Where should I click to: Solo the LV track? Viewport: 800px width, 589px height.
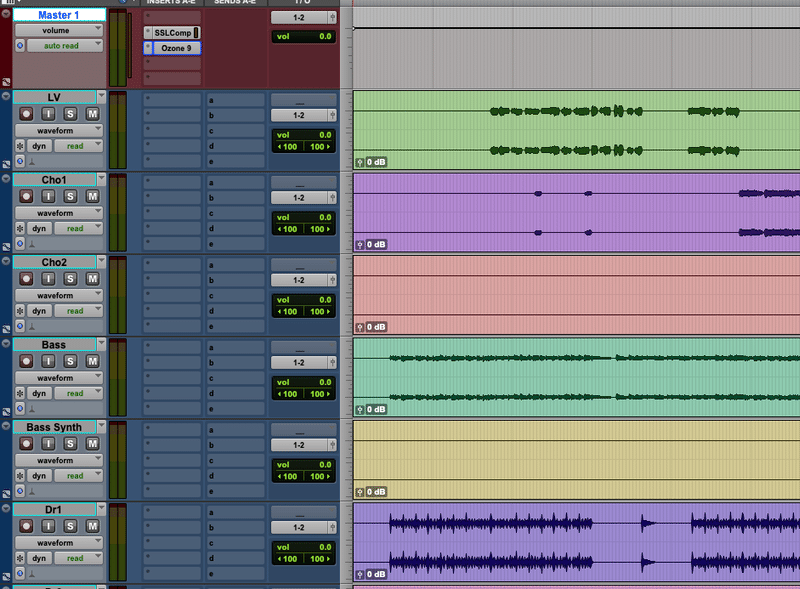(x=70, y=114)
